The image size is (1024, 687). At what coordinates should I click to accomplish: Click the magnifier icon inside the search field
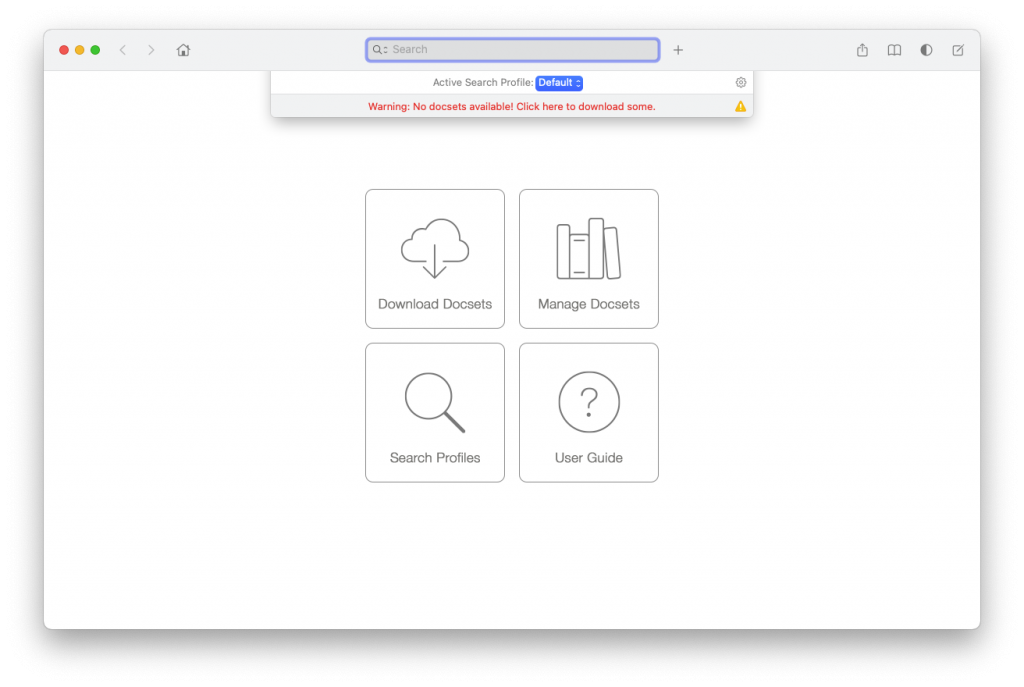point(378,50)
